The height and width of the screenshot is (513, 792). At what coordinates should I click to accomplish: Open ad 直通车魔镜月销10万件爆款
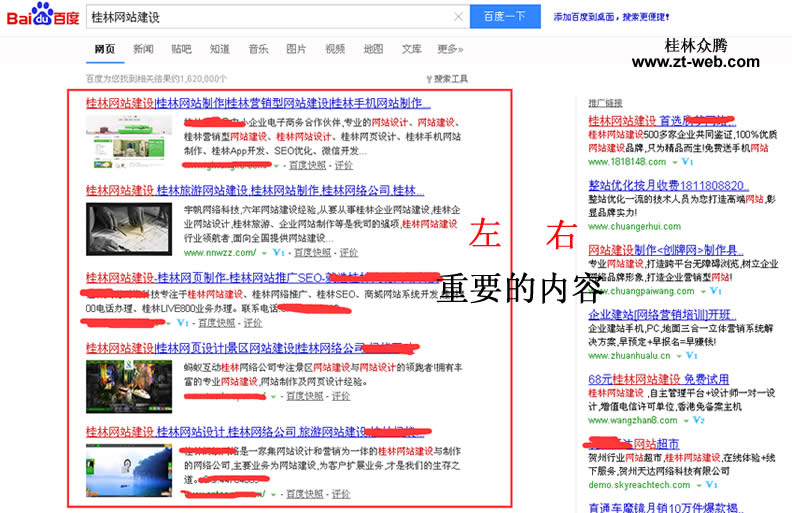[x=666, y=507]
